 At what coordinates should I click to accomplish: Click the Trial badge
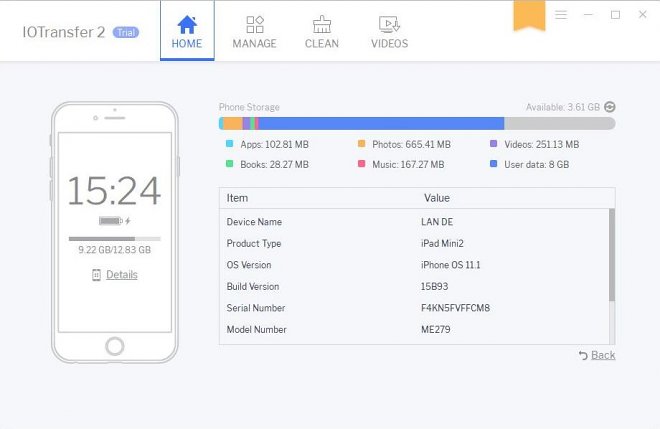point(125,32)
